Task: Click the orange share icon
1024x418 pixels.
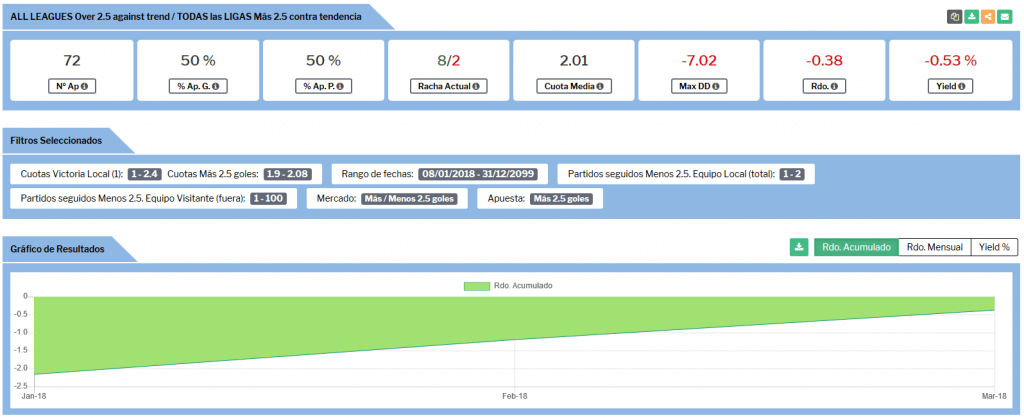Action: click(988, 17)
